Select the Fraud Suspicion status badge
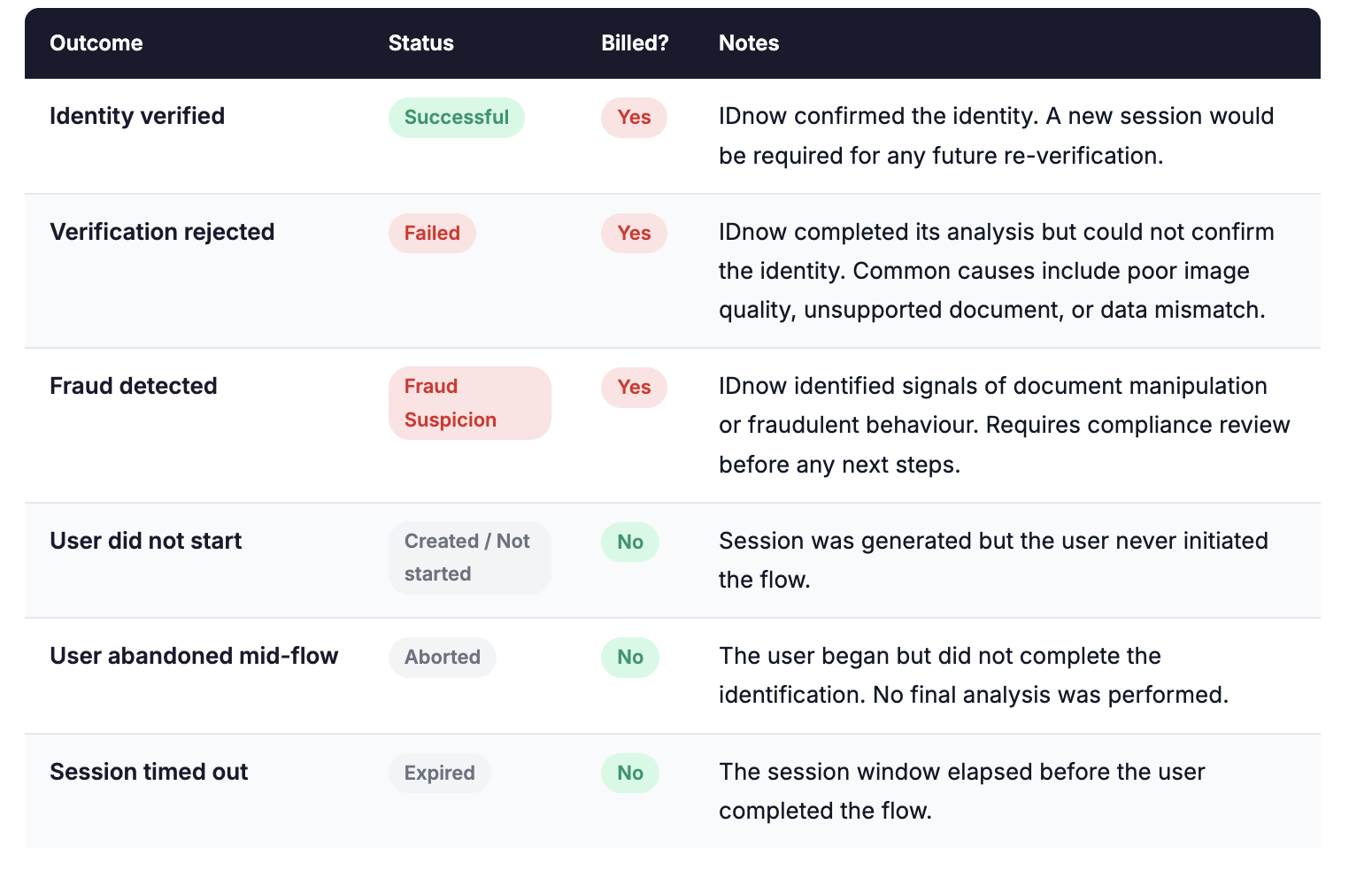 click(x=469, y=404)
